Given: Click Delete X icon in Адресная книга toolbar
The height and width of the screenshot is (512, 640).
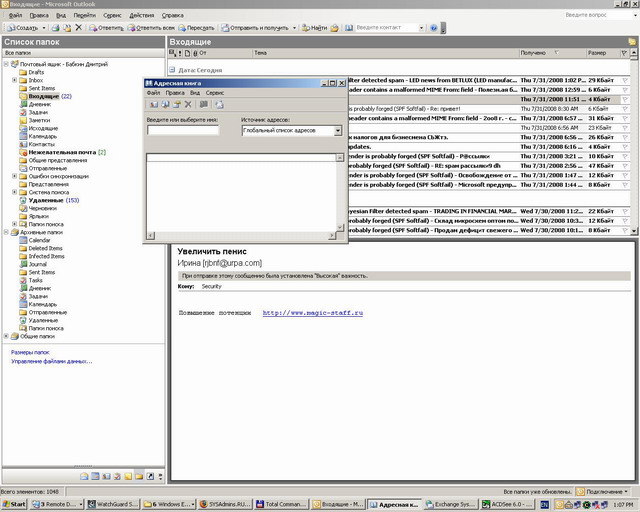Looking at the screenshot, I should (188, 105).
